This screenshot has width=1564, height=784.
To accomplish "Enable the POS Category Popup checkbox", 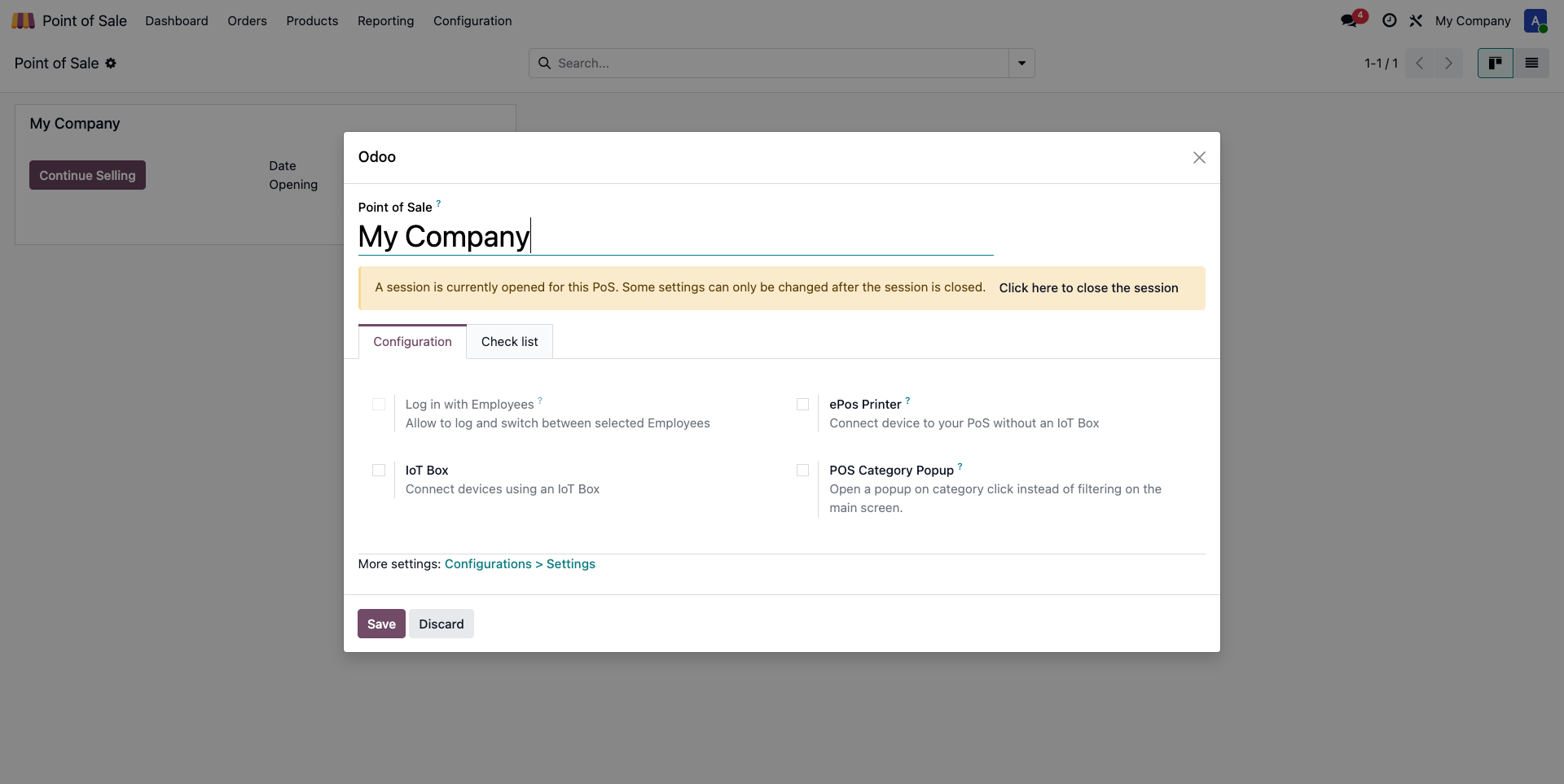I will (x=802, y=470).
